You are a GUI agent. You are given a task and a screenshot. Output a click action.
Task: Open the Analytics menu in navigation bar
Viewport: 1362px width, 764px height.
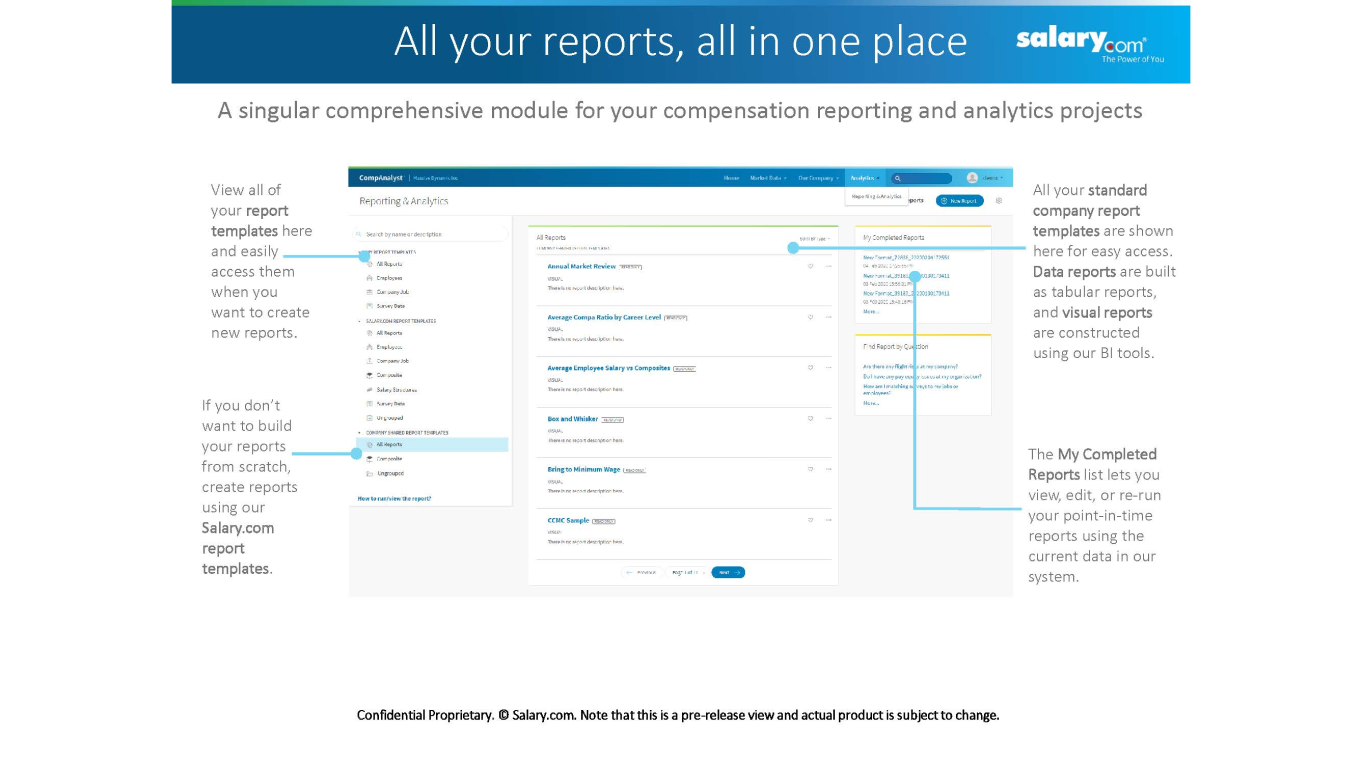[865, 178]
